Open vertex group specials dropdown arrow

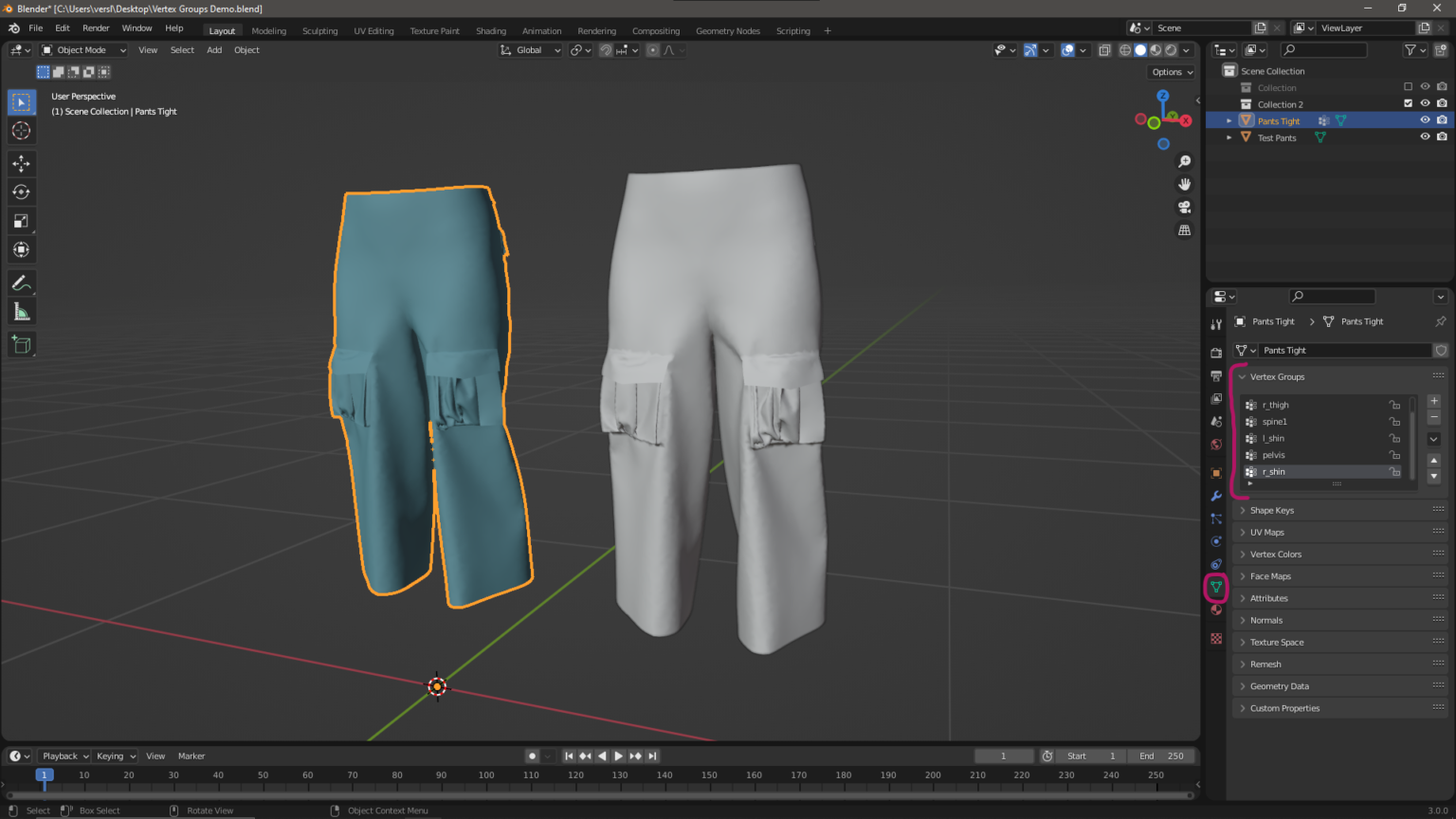(1433, 439)
